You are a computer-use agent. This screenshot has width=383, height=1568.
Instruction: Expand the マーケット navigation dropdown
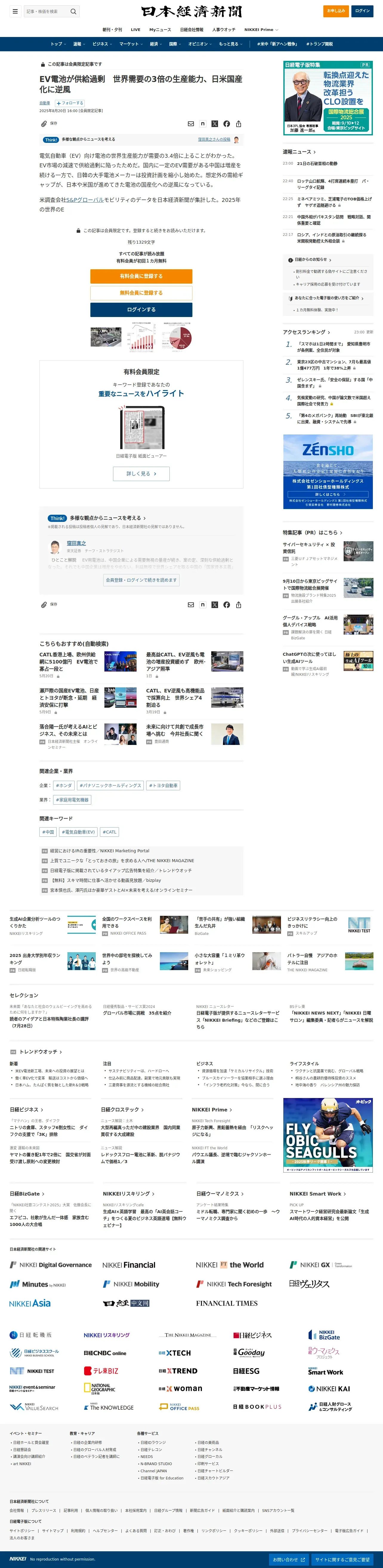point(132,44)
